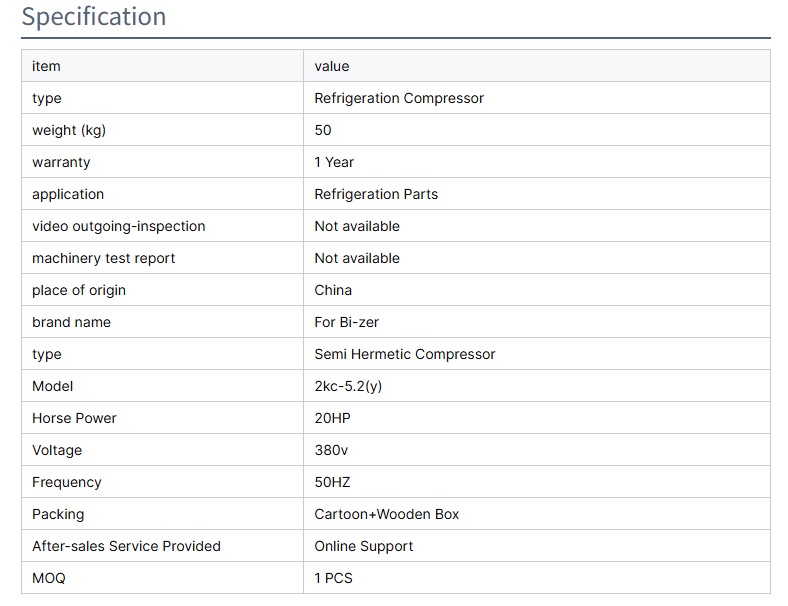This screenshot has height=606, width=788.
Task: Select the 'After-sales Service Provided' label
Action: tap(126, 546)
